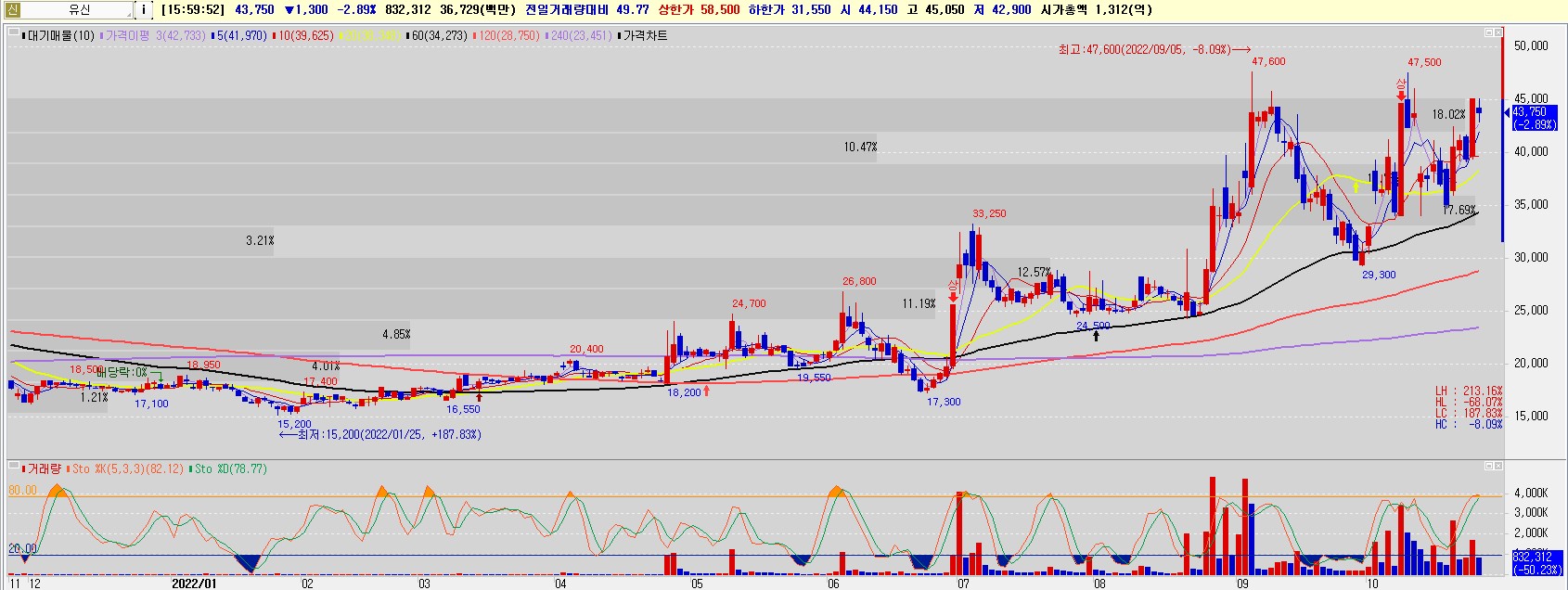Viewport: 1568px width, 590px height.
Task: Click the 24,500 August low label
Action: (x=1093, y=326)
